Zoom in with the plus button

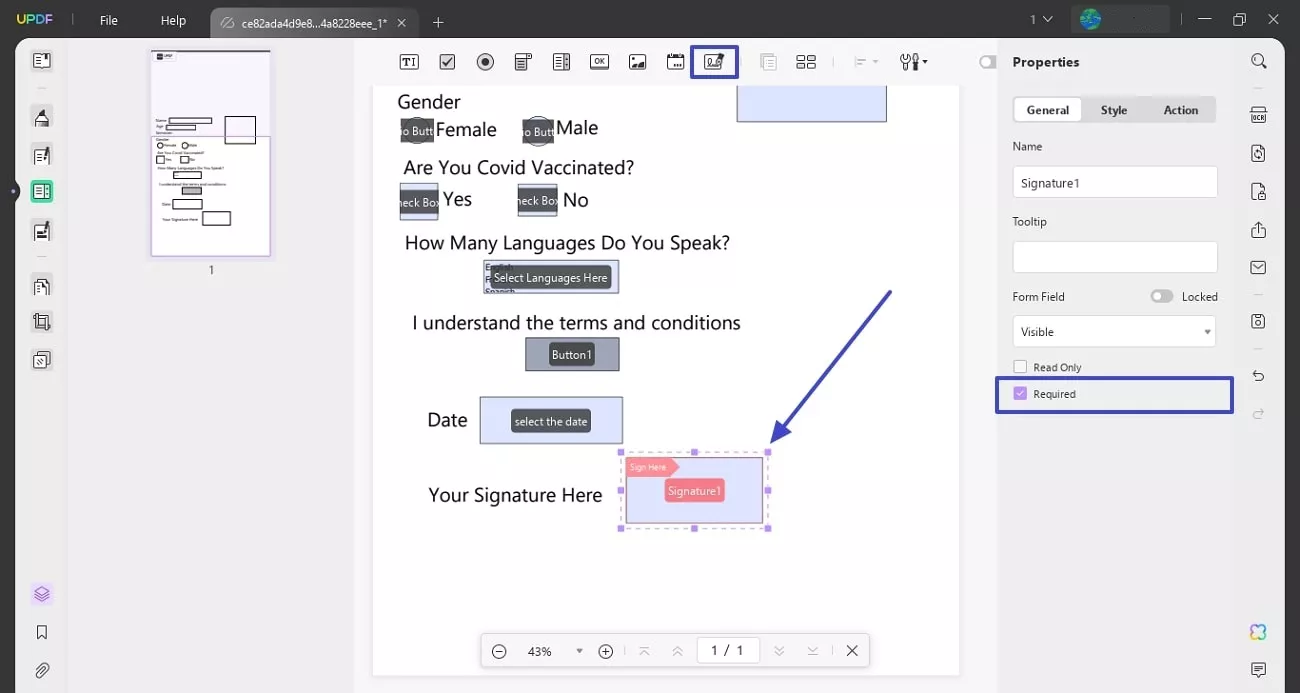pyautogui.click(x=605, y=651)
